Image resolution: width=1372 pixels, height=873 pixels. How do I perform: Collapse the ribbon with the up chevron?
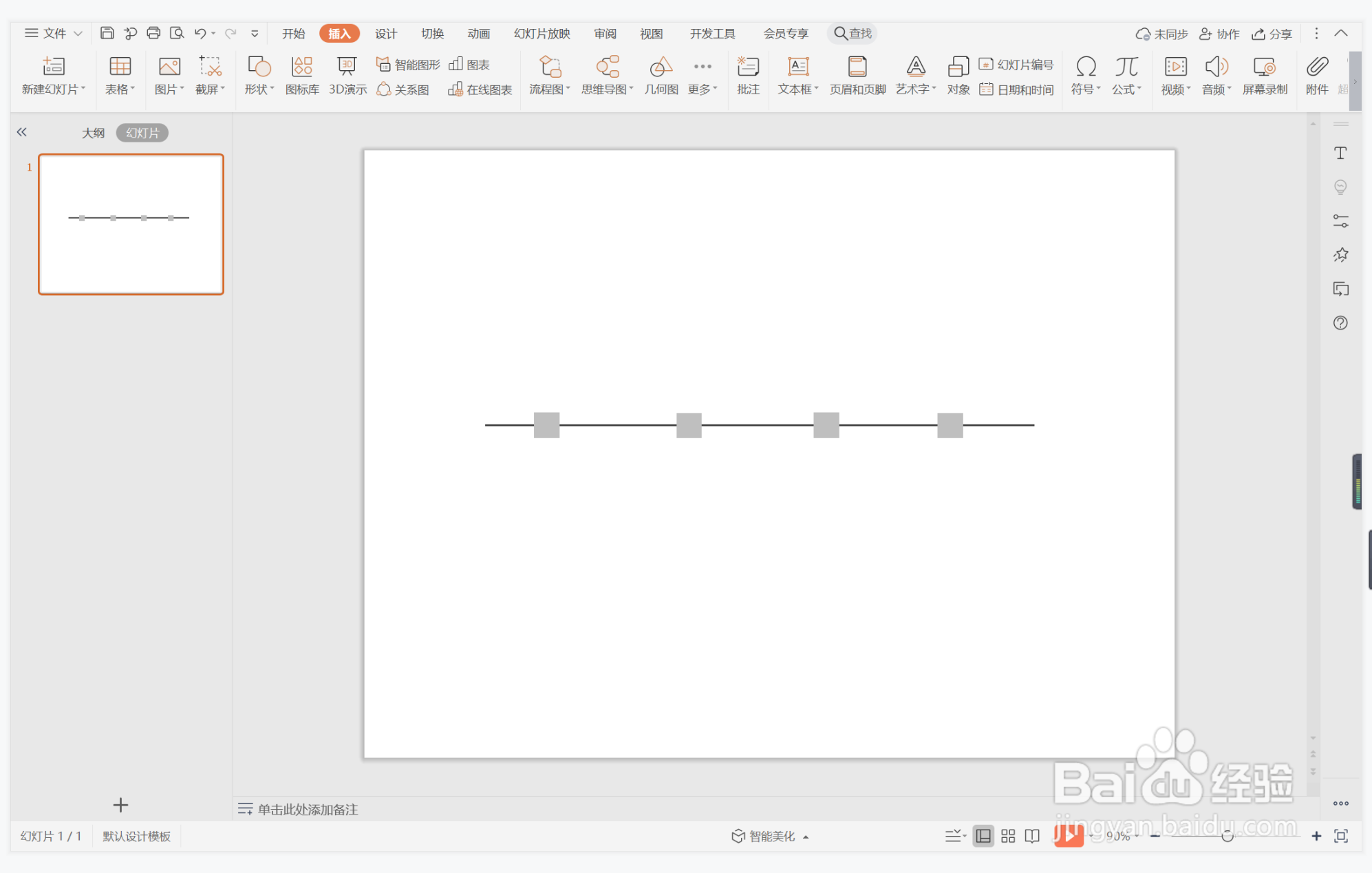click(x=1341, y=33)
